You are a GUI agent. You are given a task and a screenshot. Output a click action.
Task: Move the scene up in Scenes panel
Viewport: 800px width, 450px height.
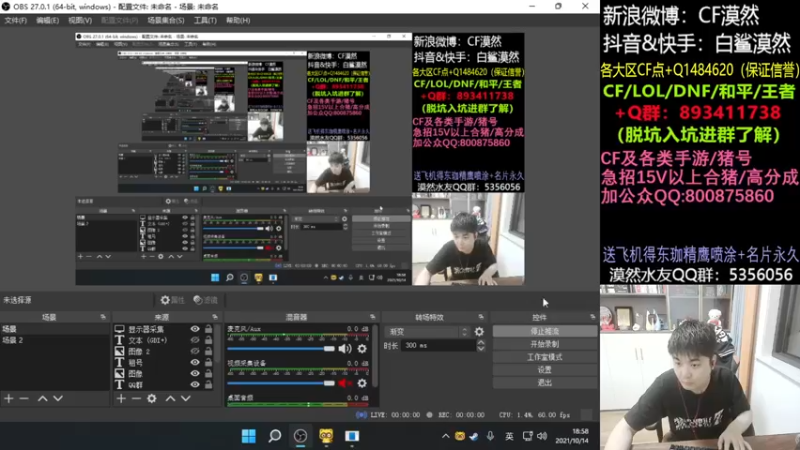42,398
